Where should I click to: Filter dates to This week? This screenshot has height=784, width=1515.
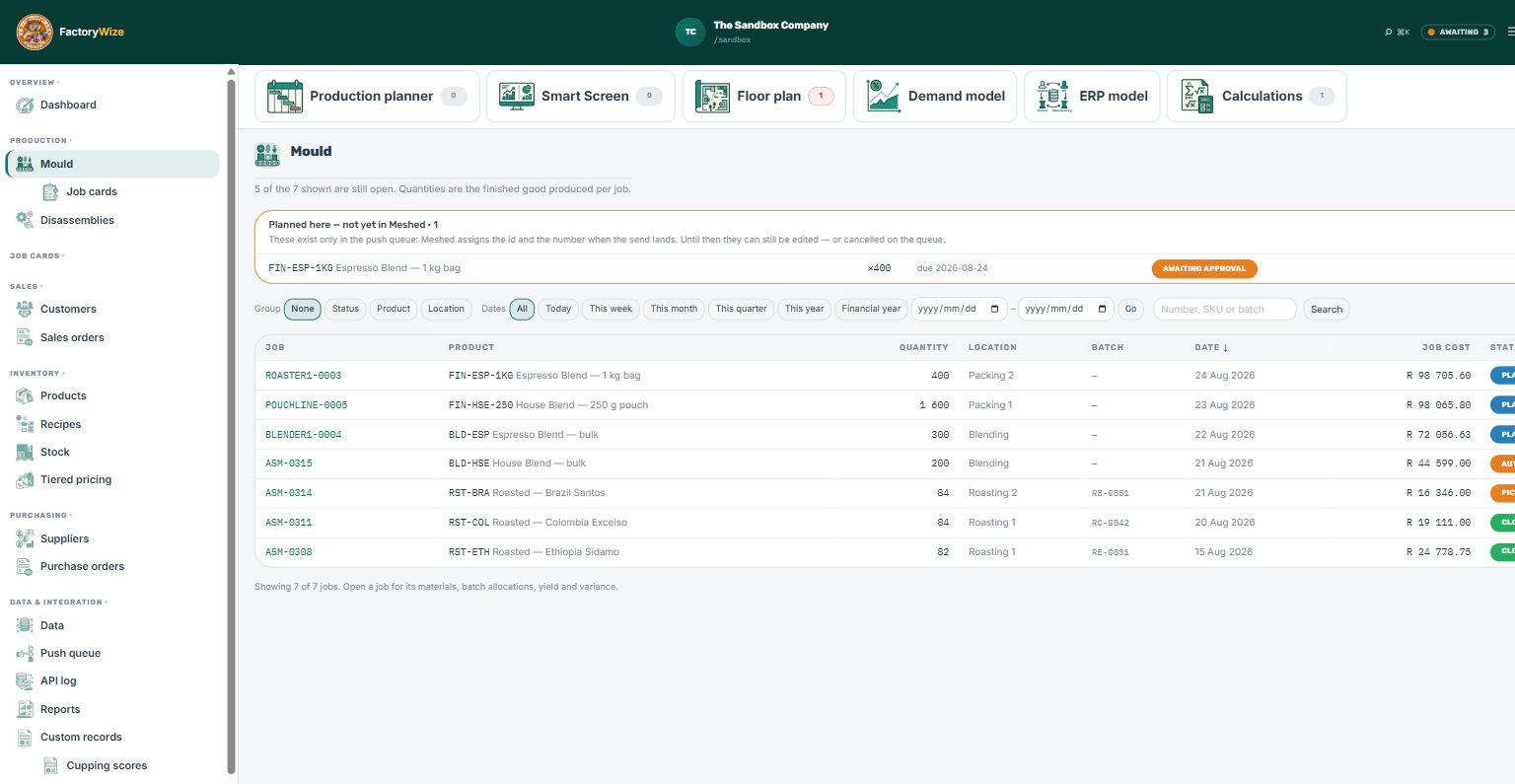click(611, 309)
